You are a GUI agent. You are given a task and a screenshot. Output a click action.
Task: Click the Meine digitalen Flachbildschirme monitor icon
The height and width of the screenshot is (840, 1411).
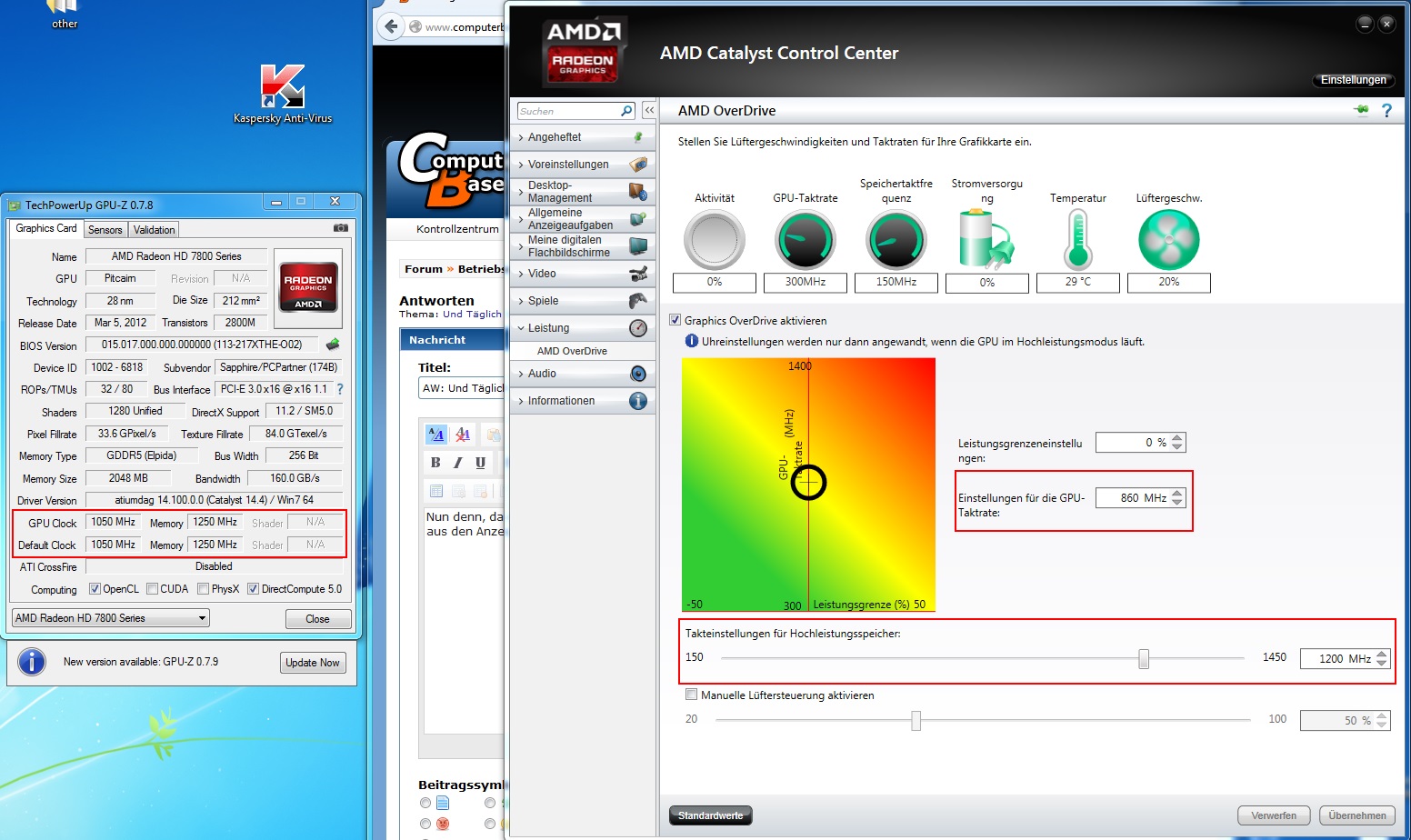click(638, 246)
